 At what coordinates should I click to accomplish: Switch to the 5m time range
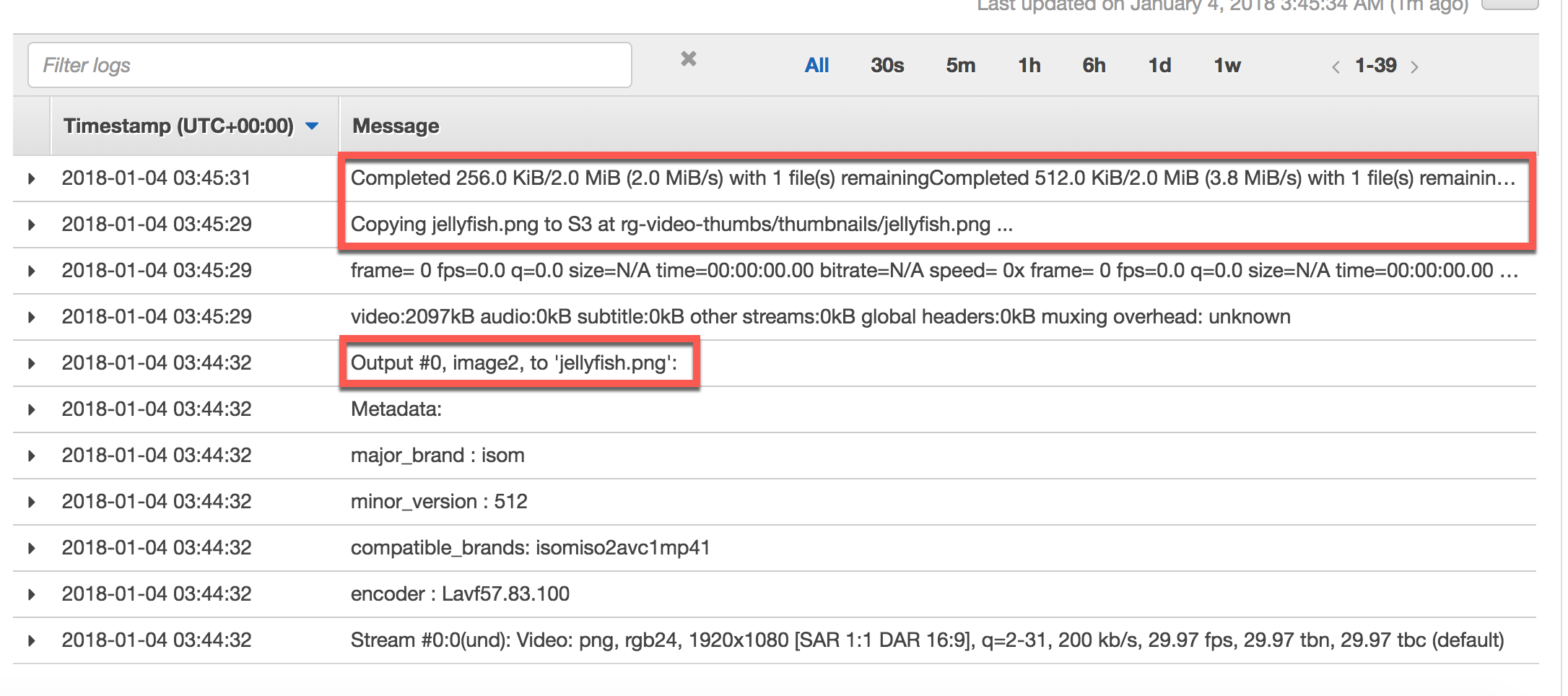point(960,66)
